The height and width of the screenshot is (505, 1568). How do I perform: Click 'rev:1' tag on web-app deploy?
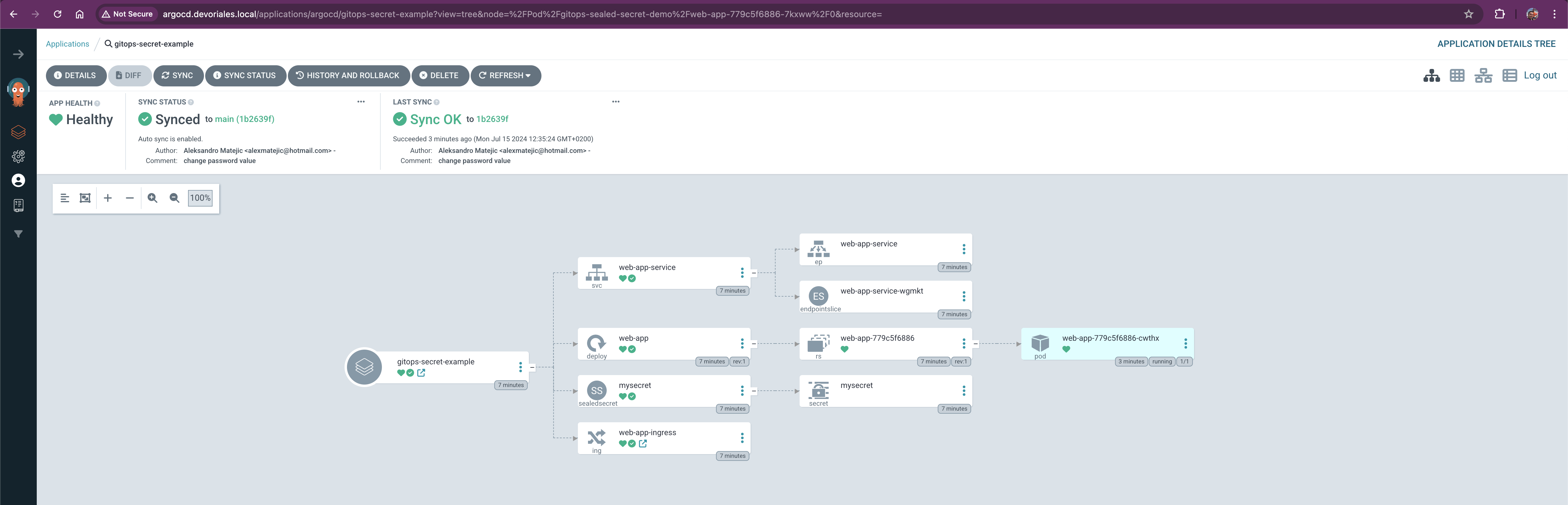click(x=739, y=361)
